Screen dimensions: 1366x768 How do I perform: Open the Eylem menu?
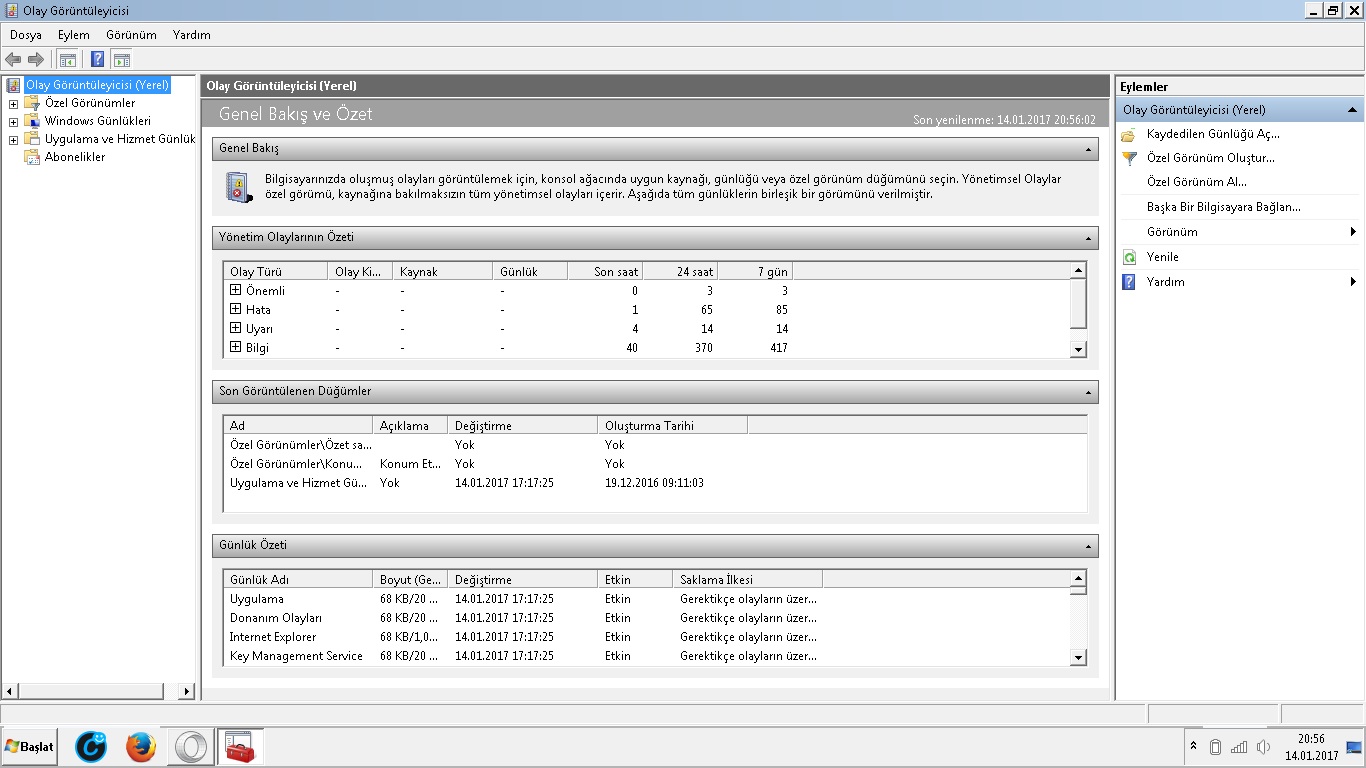point(74,35)
